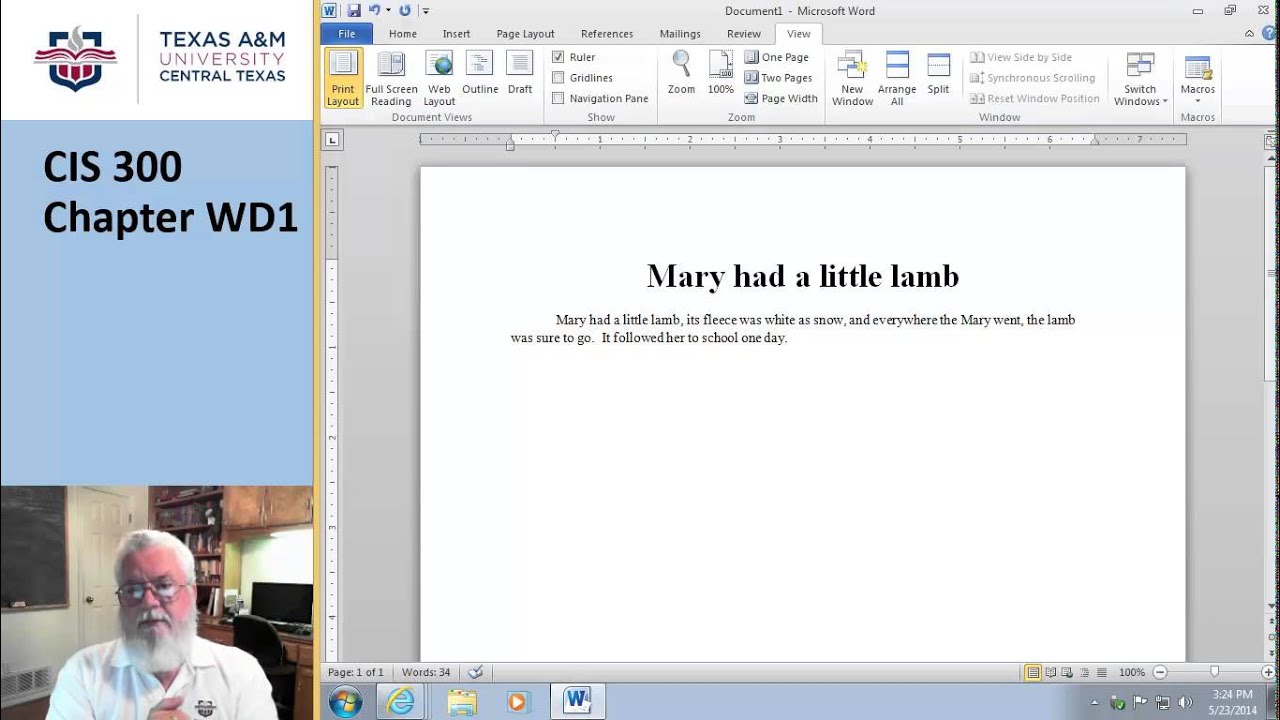Open the Zoom dialog magnifier button
Viewport: 1280px width, 720px height.
[681, 74]
